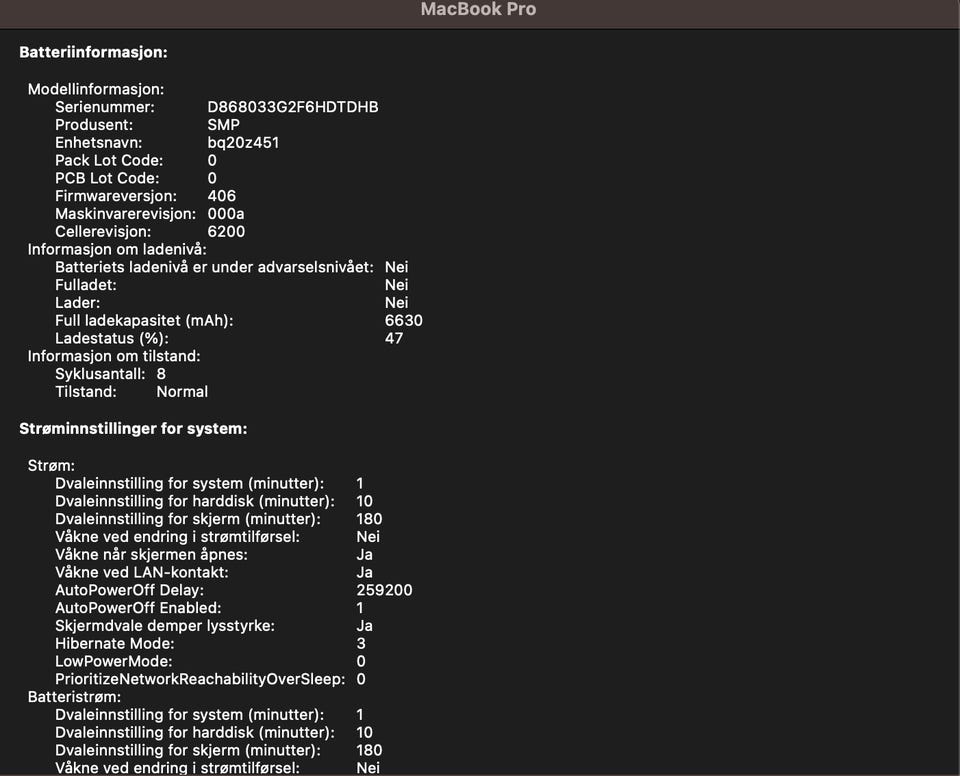Click the Syklusantall label
The height and width of the screenshot is (776, 960).
point(100,374)
